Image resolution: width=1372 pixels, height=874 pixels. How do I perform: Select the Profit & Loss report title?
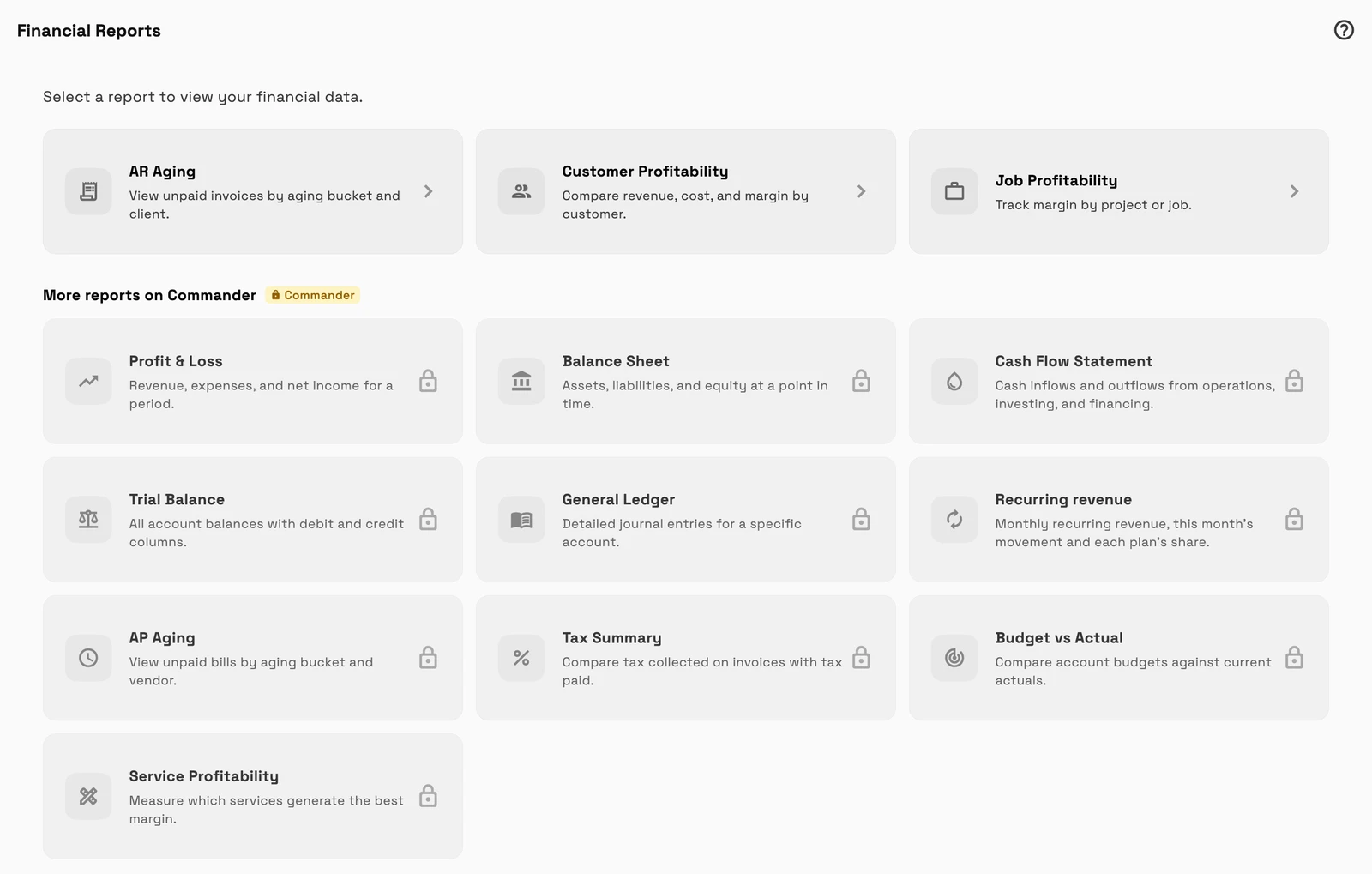[176, 361]
